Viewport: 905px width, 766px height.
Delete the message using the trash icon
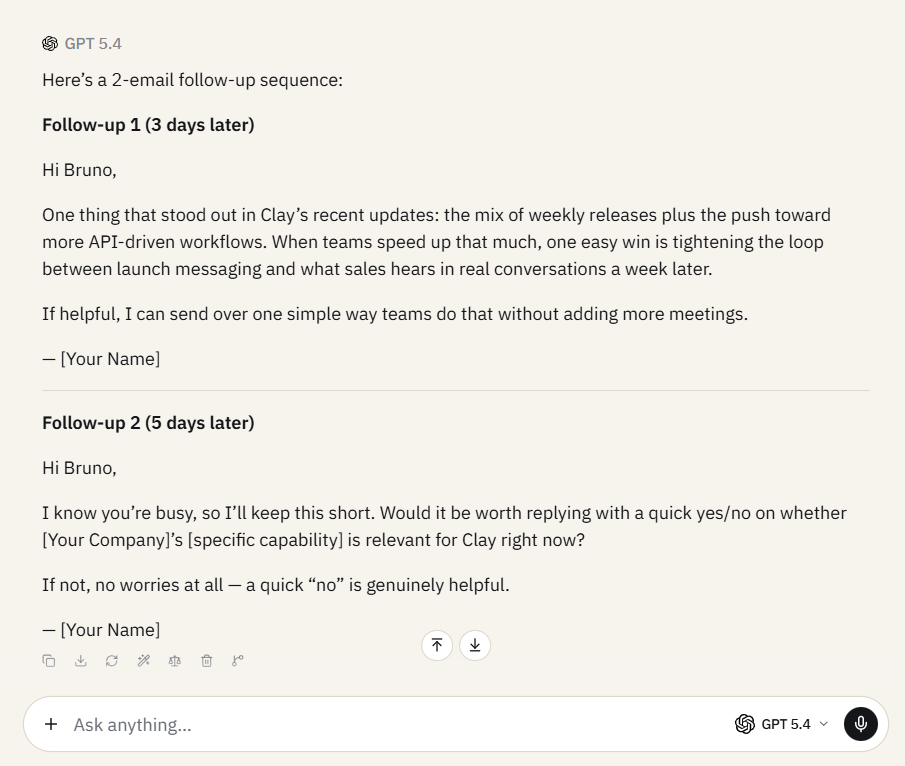[x=207, y=660]
